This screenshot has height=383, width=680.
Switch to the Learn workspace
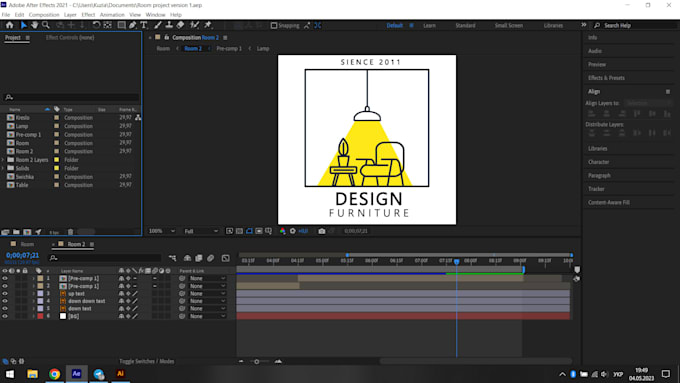click(x=429, y=26)
